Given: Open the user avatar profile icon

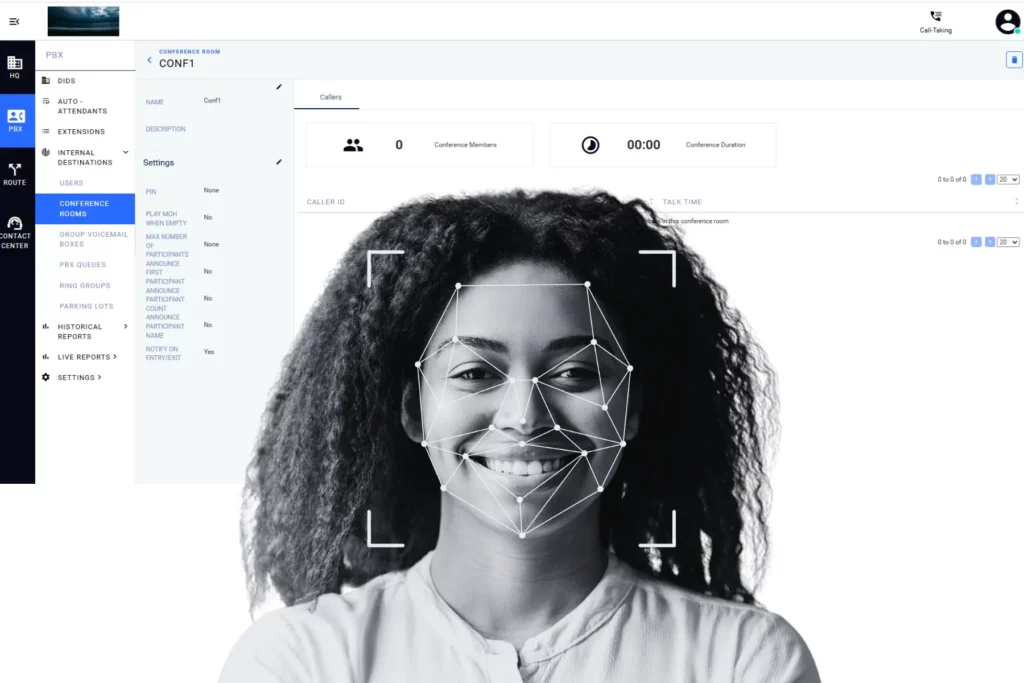Looking at the screenshot, I should [1006, 20].
